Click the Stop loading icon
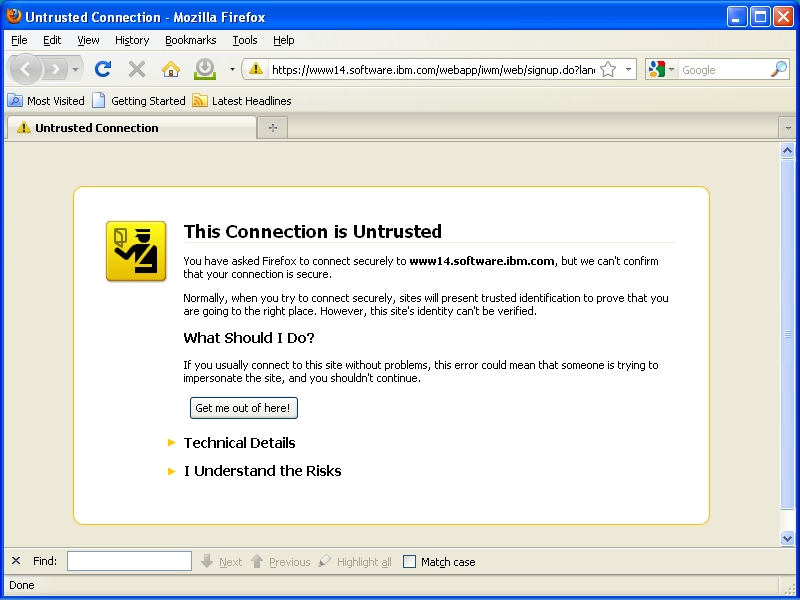The width and height of the screenshot is (800, 600). pyautogui.click(x=137, y=69)
